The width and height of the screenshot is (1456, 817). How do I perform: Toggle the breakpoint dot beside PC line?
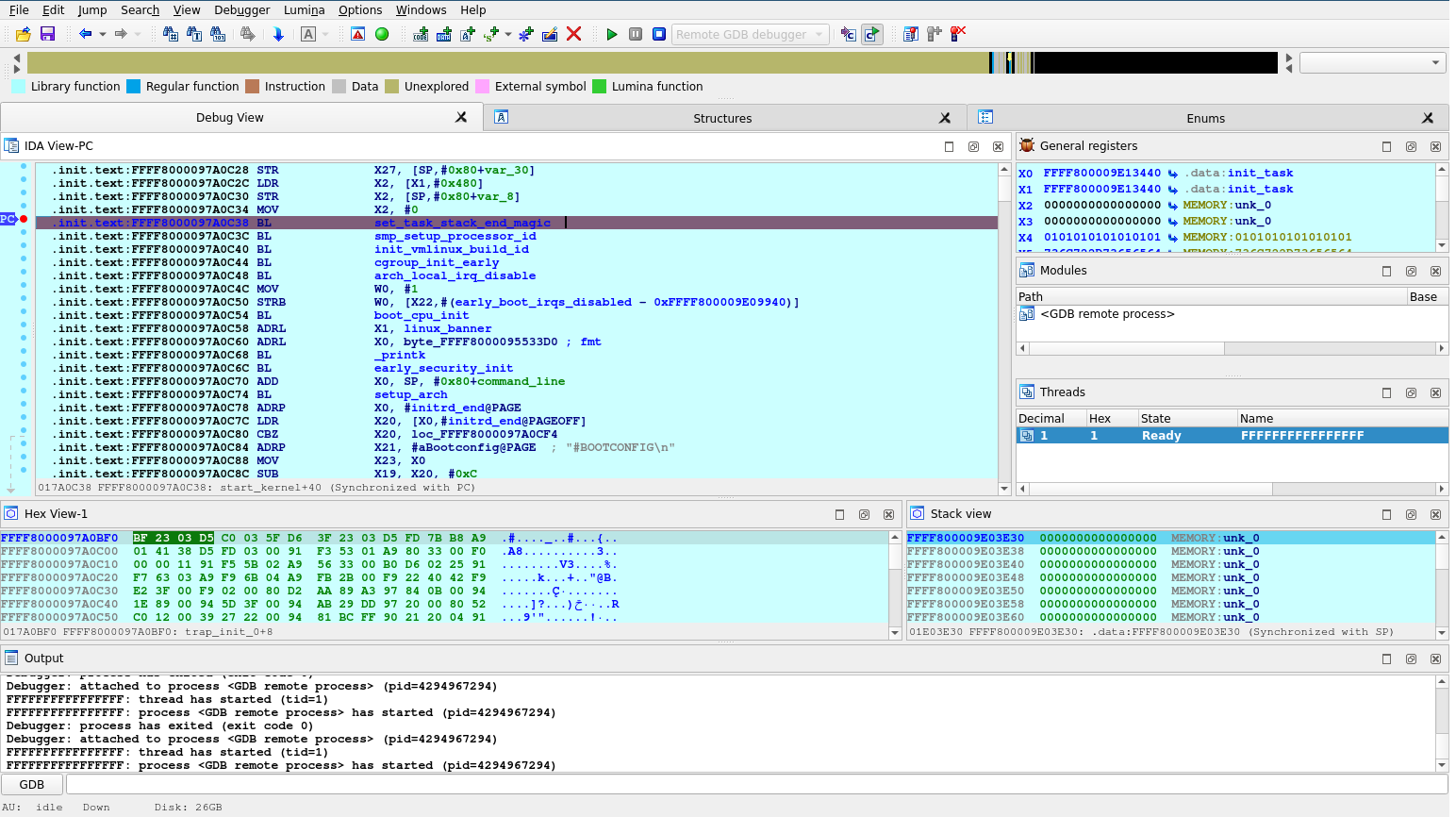pyautogui.click(x=23, y=219)
